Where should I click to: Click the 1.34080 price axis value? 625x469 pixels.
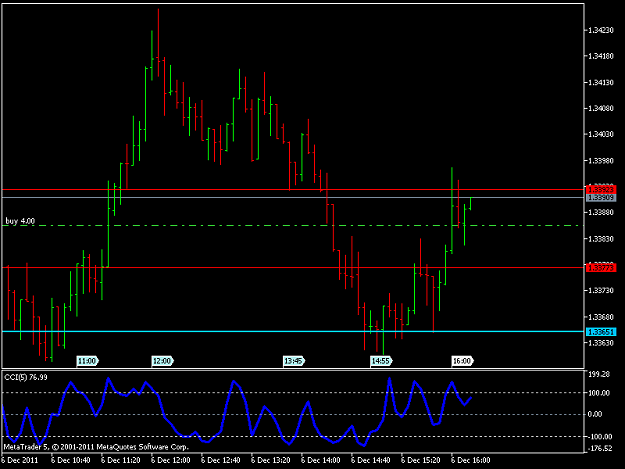[x=601, y=108]
